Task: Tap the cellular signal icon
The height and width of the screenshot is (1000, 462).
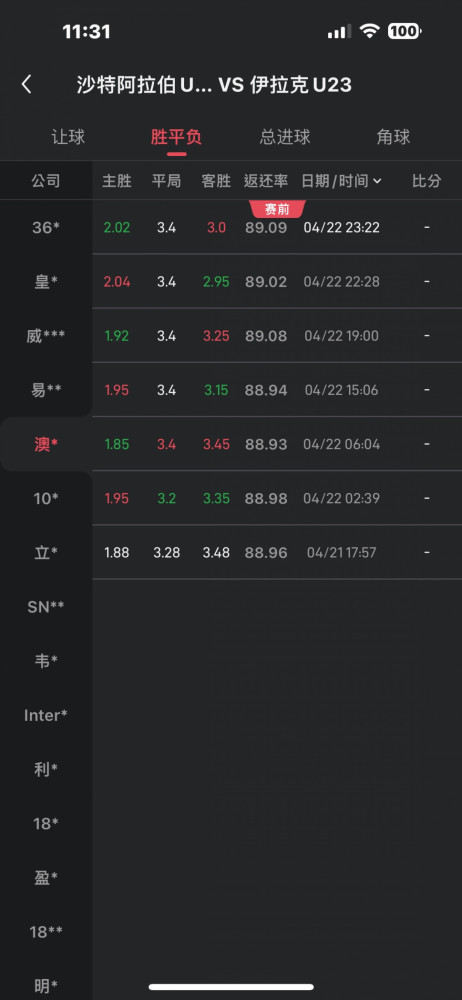Action: tap(339, 31)
